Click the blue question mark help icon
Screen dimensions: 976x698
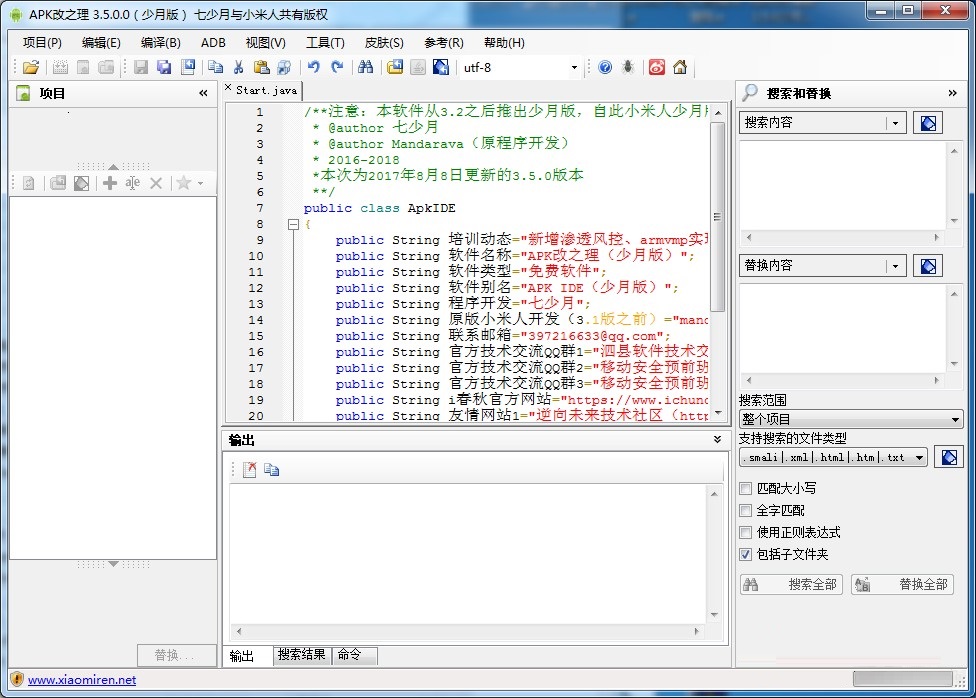pos(605,67)
